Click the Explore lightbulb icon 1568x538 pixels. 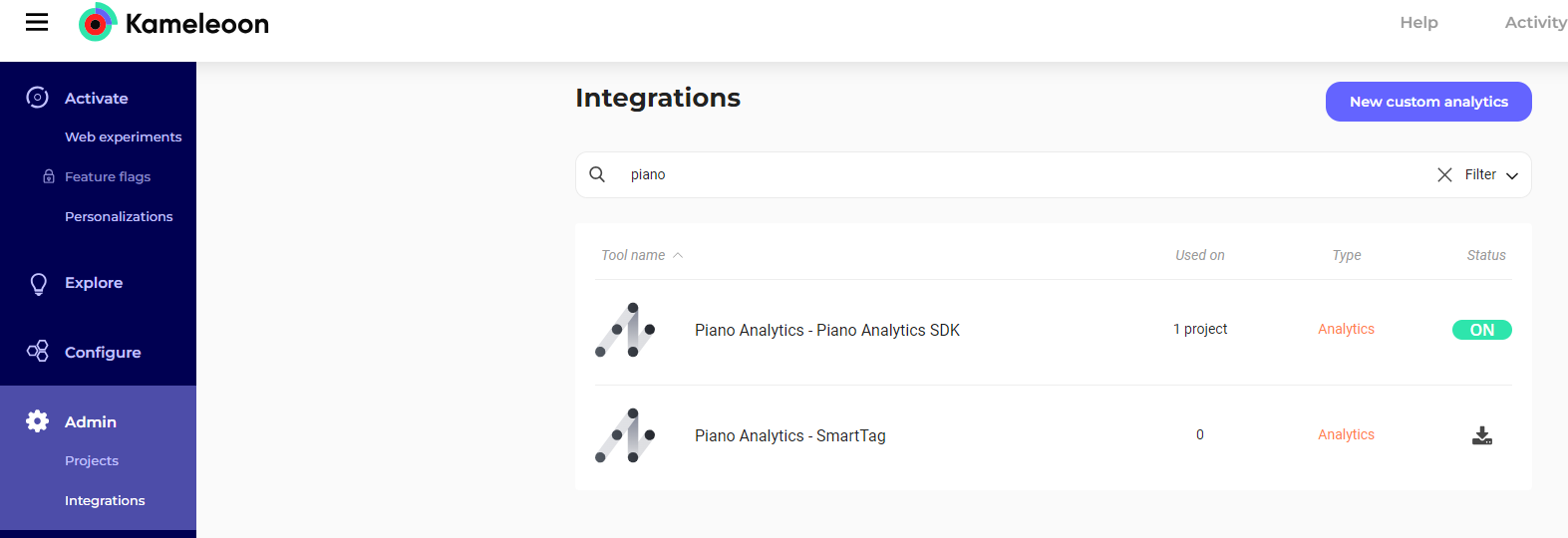38,284
